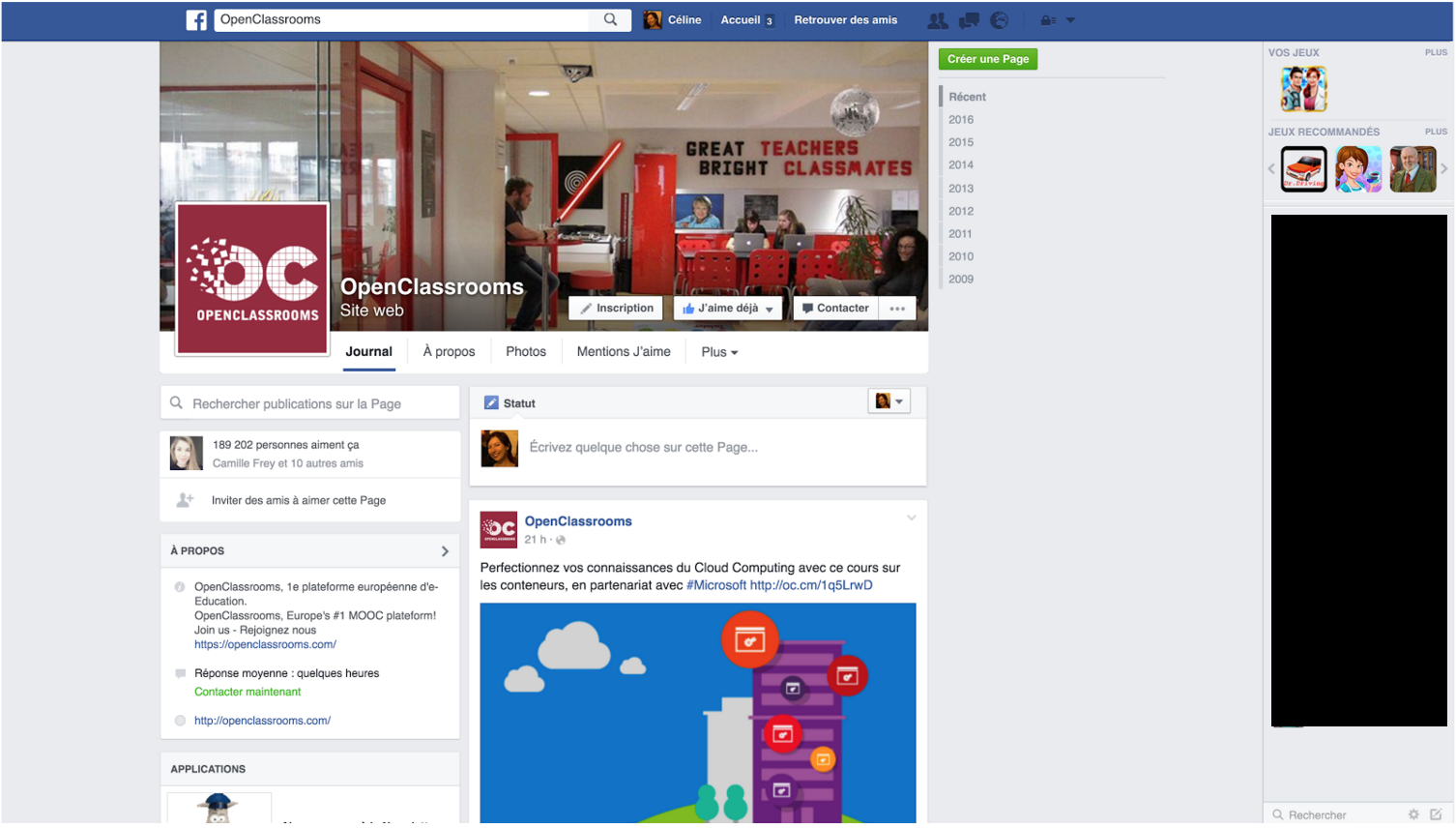Image resolution: width=1456 pixels, height=828 pixels.
Task: Open friend requests icon
Action: coord(937,20)
